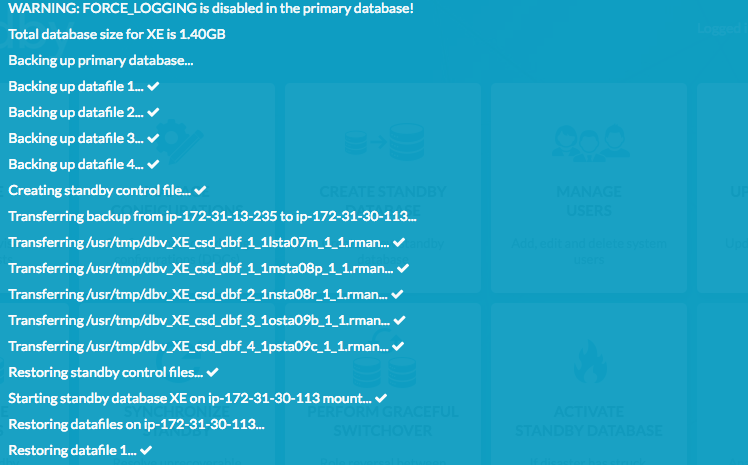Click checkmark after Starting standby database XE
Screen dimensions: 748x465
381,398
